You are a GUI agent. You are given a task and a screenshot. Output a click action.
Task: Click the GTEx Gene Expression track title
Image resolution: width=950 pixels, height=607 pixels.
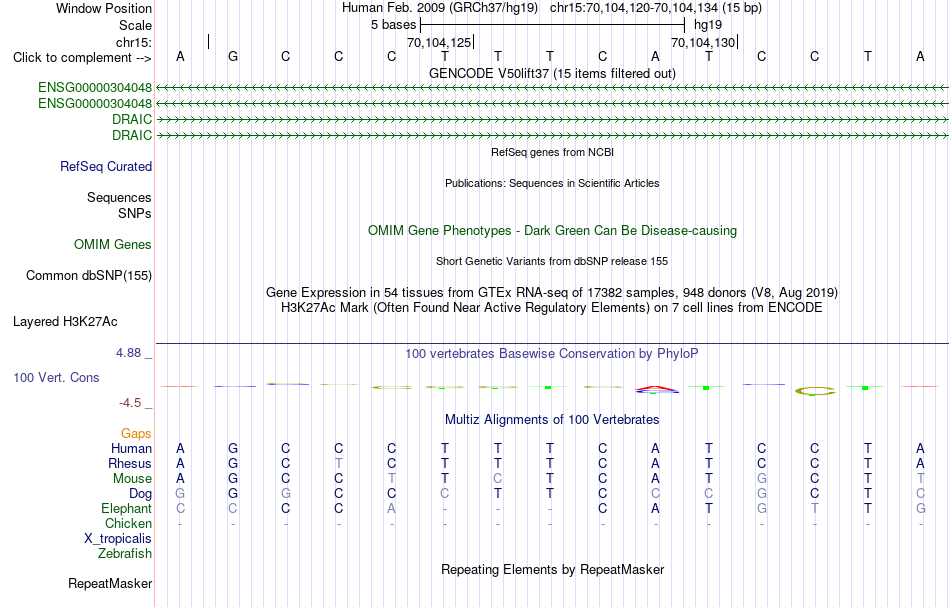coord(552,293)
